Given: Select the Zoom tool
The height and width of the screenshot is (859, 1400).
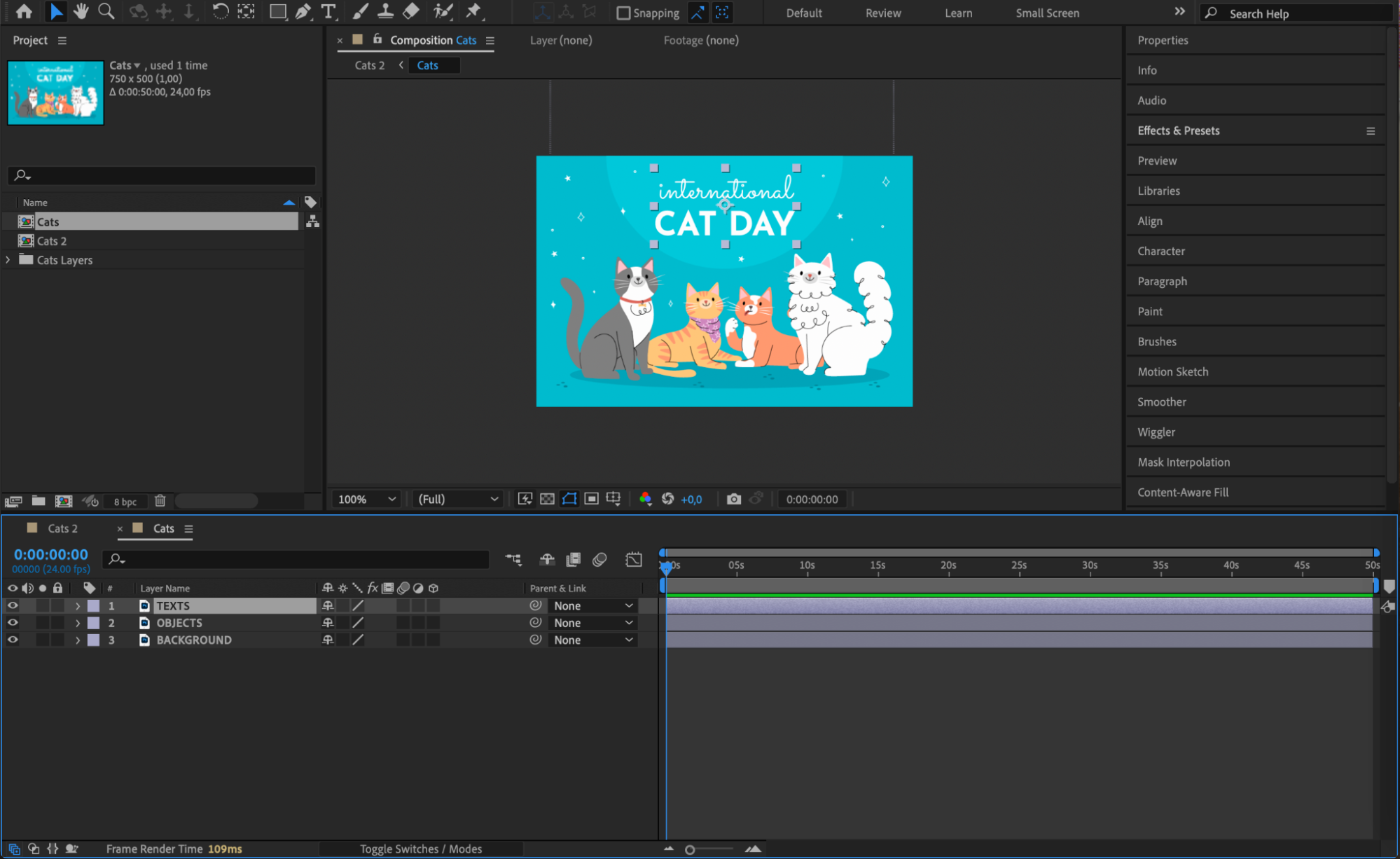Looking at the screenshot, I should pos(106,11).
